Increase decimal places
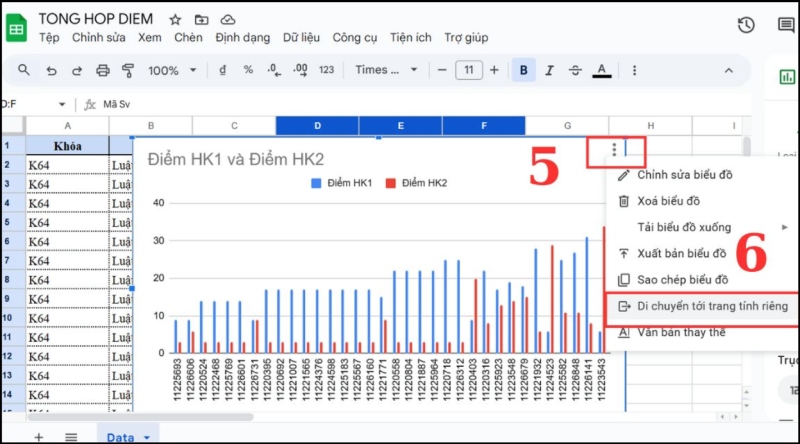 [x=300, y=70]
